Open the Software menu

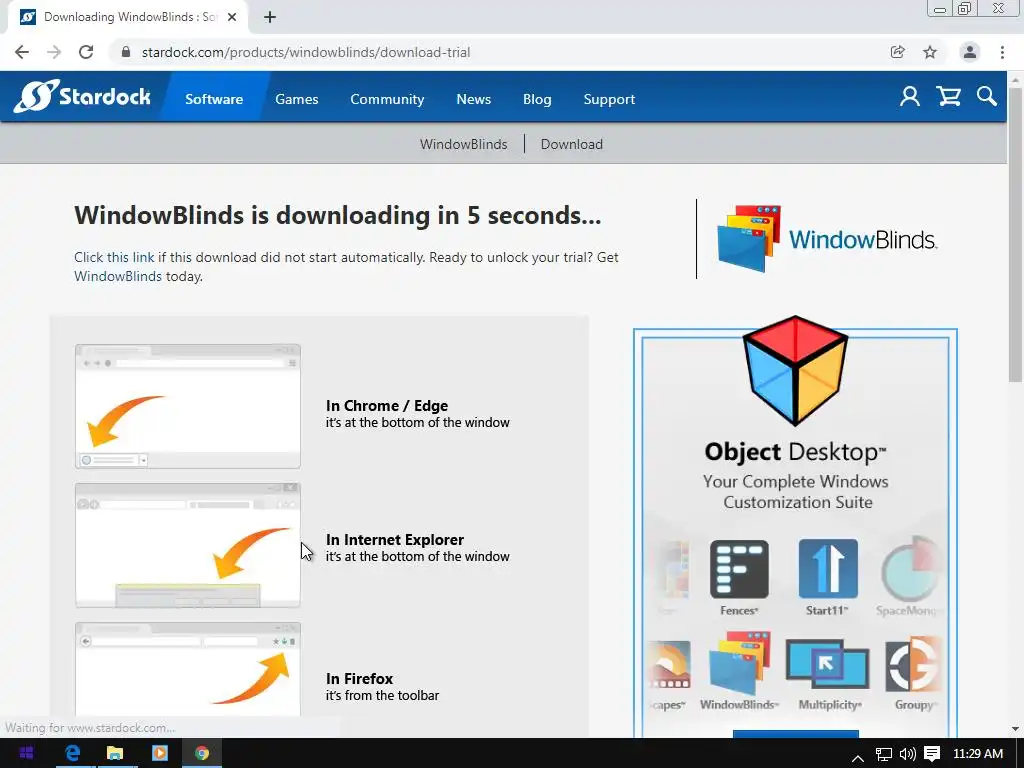point(214,99)
